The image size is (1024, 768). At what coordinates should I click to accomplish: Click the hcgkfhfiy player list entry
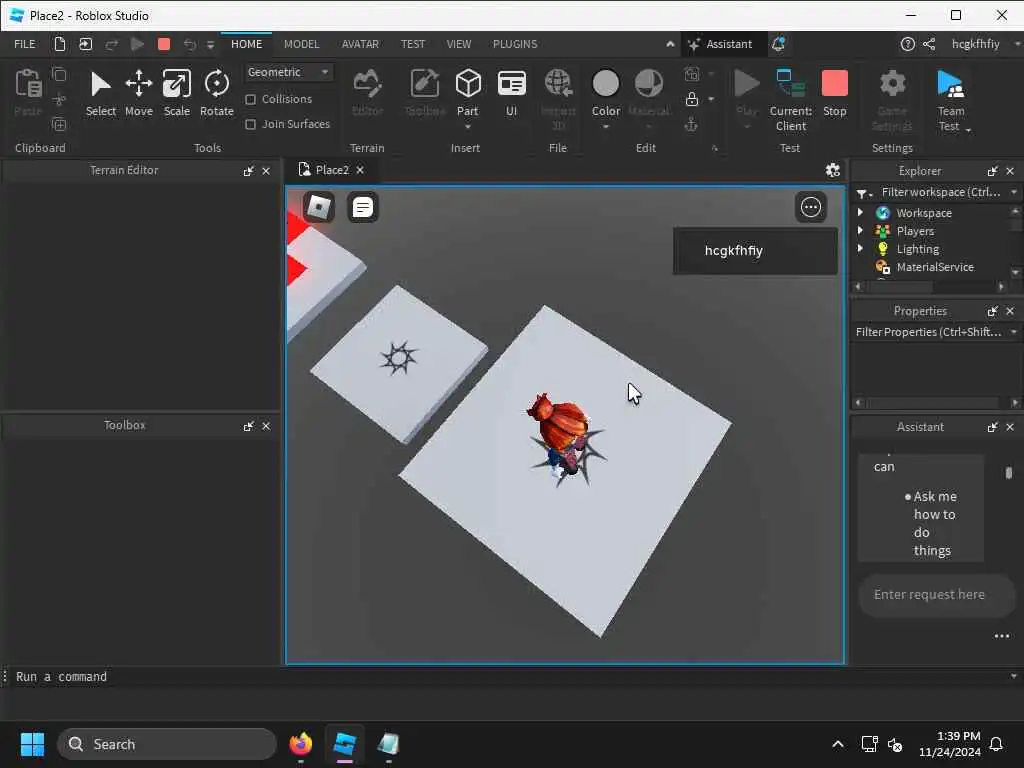(755, 251)
